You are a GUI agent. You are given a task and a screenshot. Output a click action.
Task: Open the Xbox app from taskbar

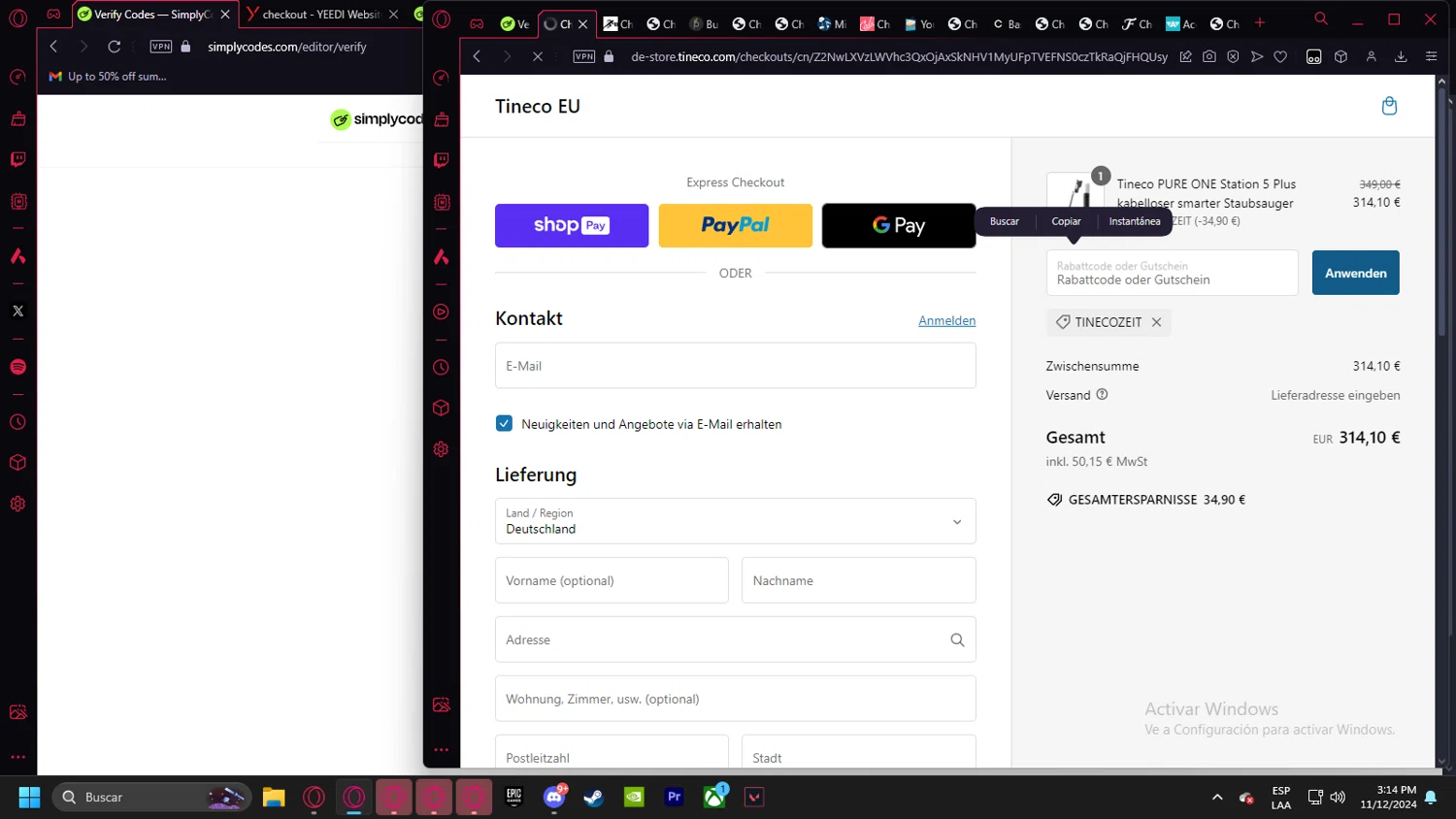point(714,798)
